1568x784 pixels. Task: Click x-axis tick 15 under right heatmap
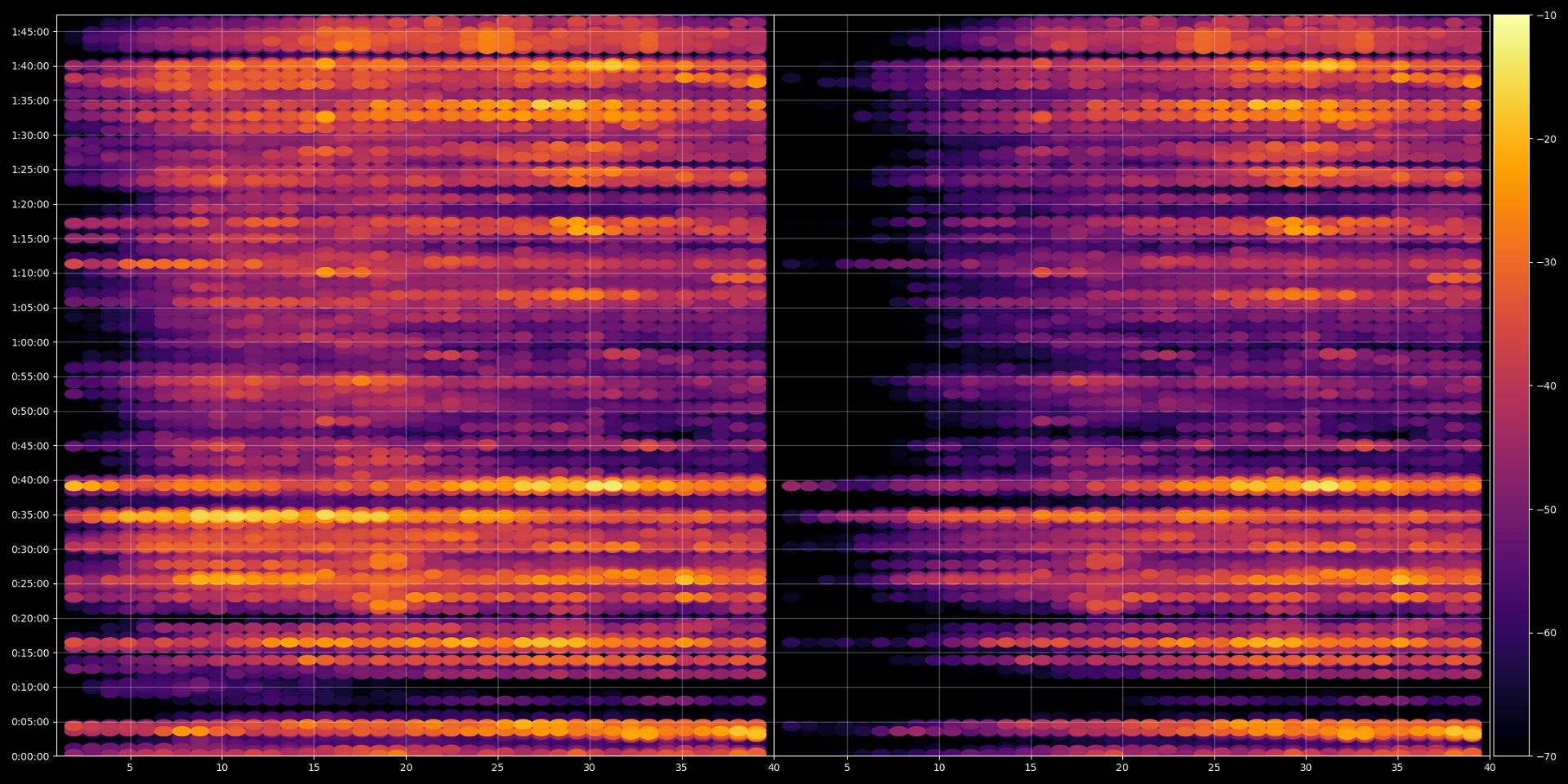point(1031,768)
